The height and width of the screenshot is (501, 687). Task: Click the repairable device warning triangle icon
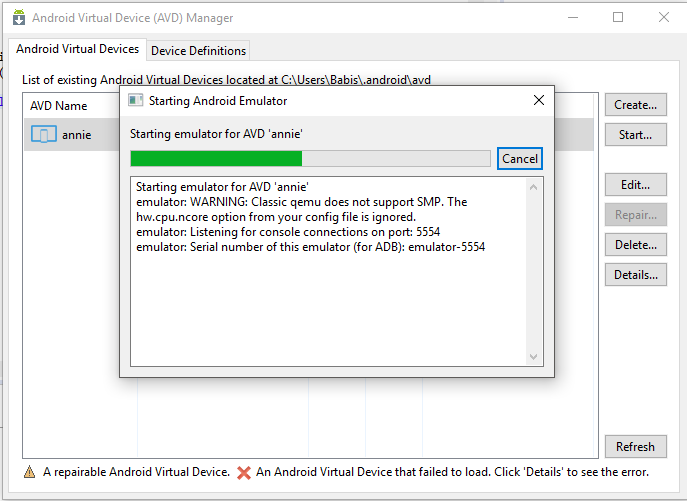(29, 472)
